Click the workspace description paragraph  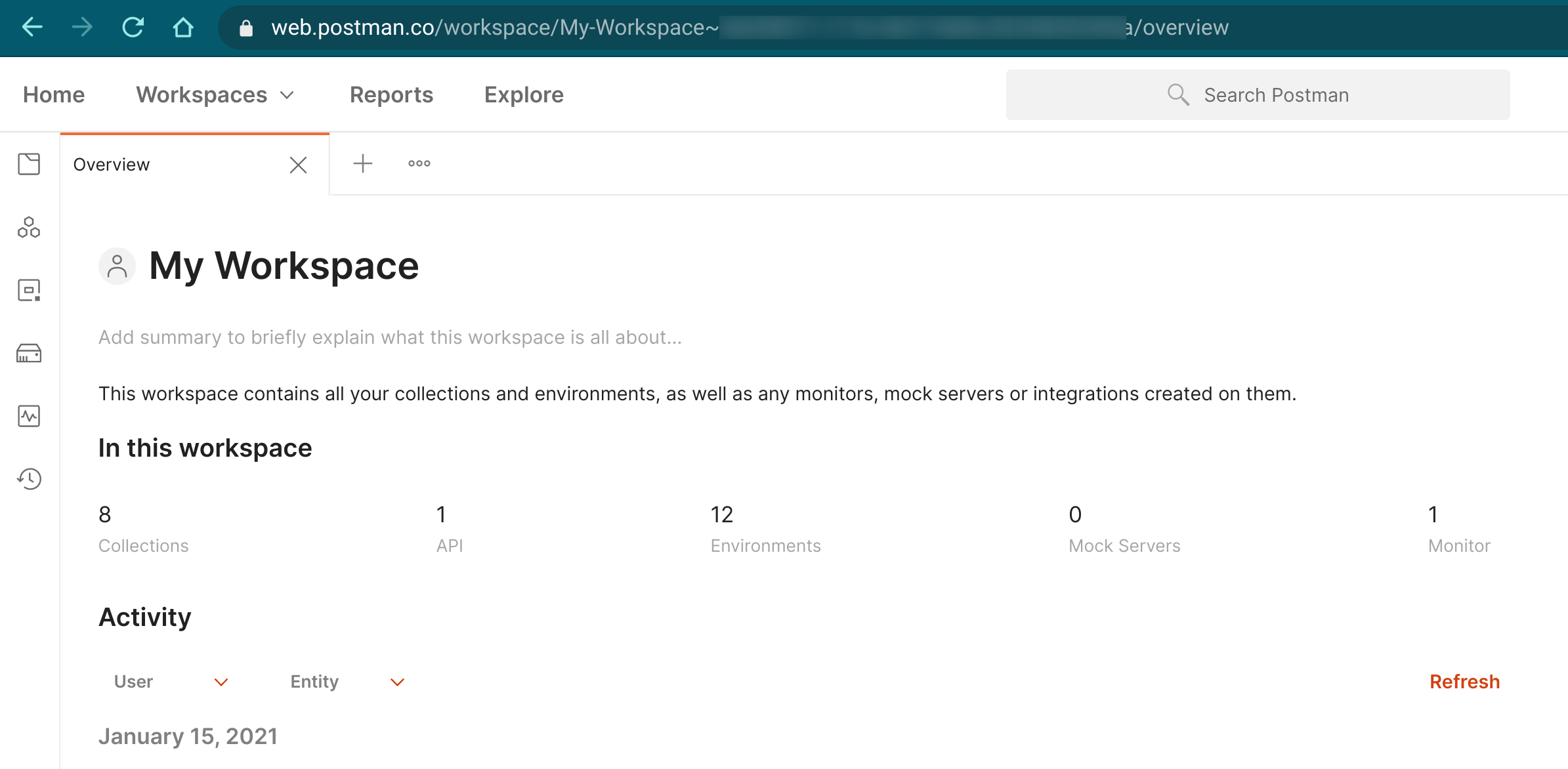click(x=697, y=394)
